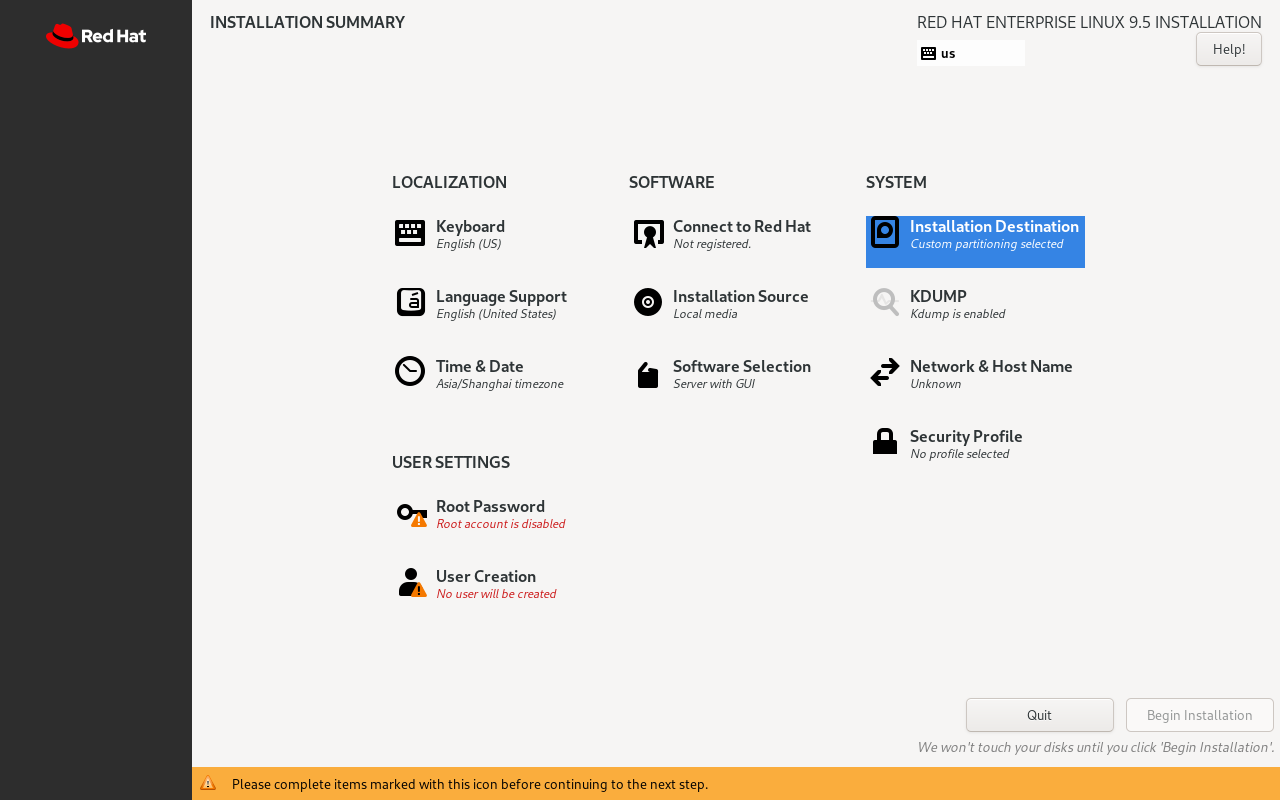Viewport: 1280px width, 800px height.
Task: Click the warning icon in the bottom bar
Action: coord(208,783)
